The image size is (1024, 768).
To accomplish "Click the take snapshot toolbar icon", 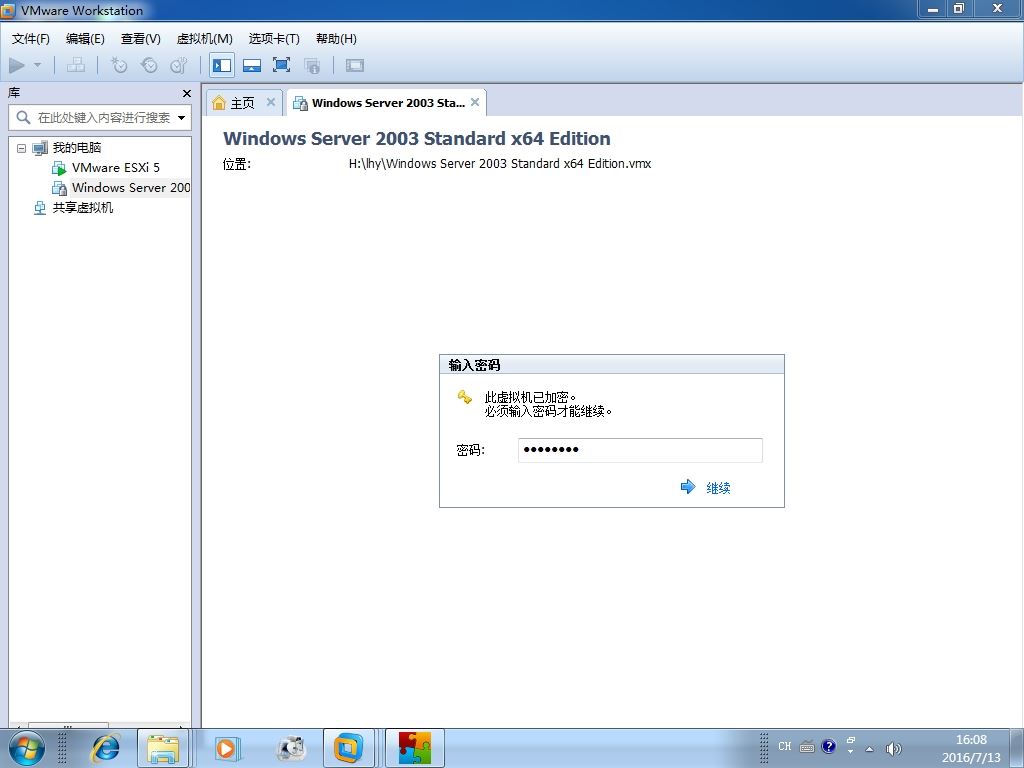I will tap(119, 65).
